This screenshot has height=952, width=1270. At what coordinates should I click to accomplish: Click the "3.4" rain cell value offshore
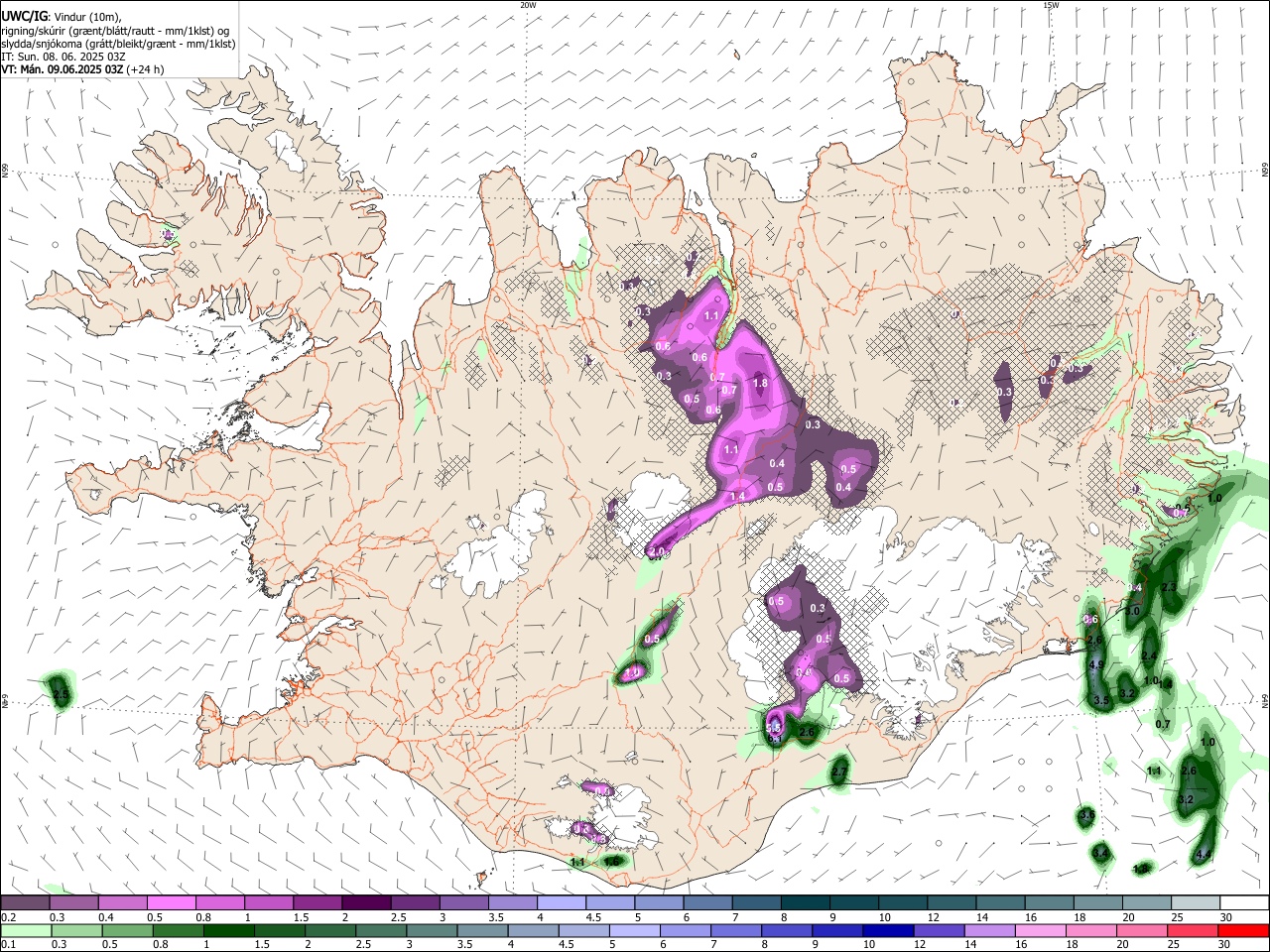tap(1101, 853)
